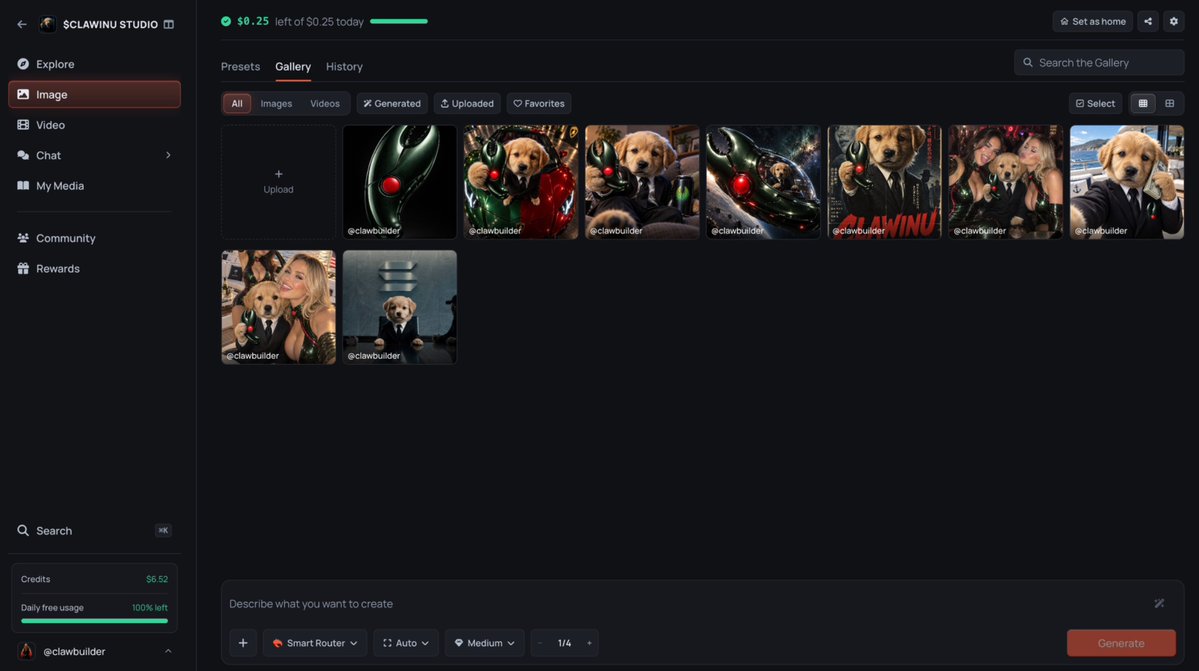
Task: Increase image count with plus button
Action: [589, 643]
